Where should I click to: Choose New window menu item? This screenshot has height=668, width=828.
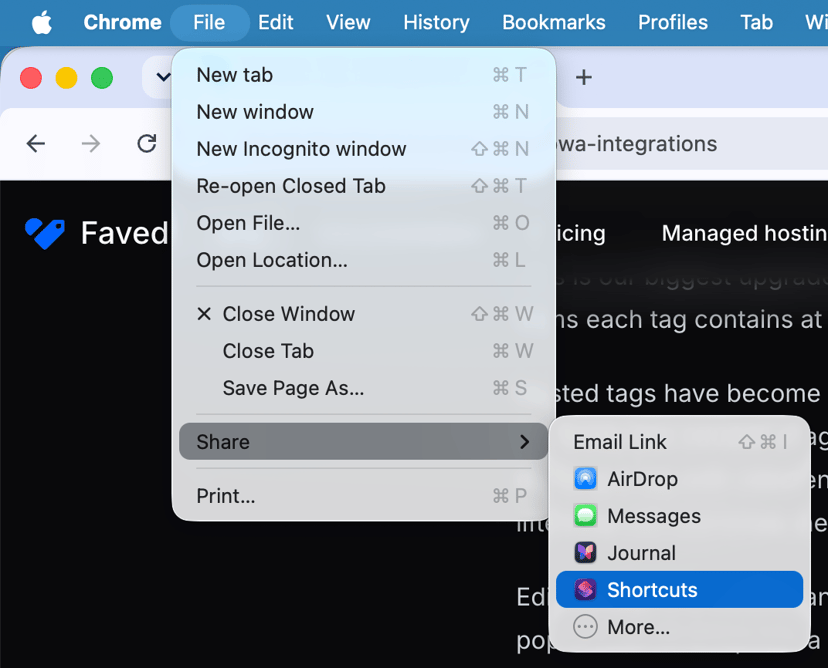tap(363, 112)
